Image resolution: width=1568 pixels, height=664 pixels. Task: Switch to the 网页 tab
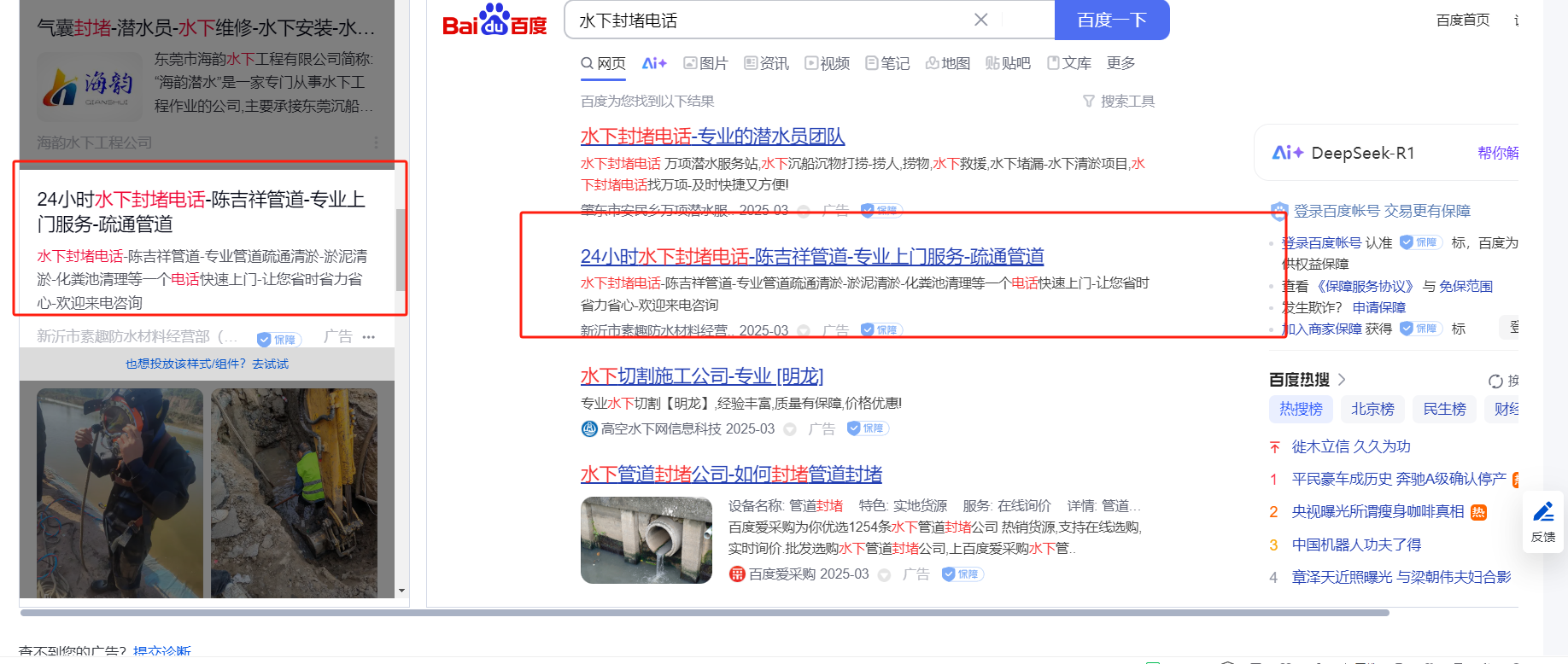603,63
